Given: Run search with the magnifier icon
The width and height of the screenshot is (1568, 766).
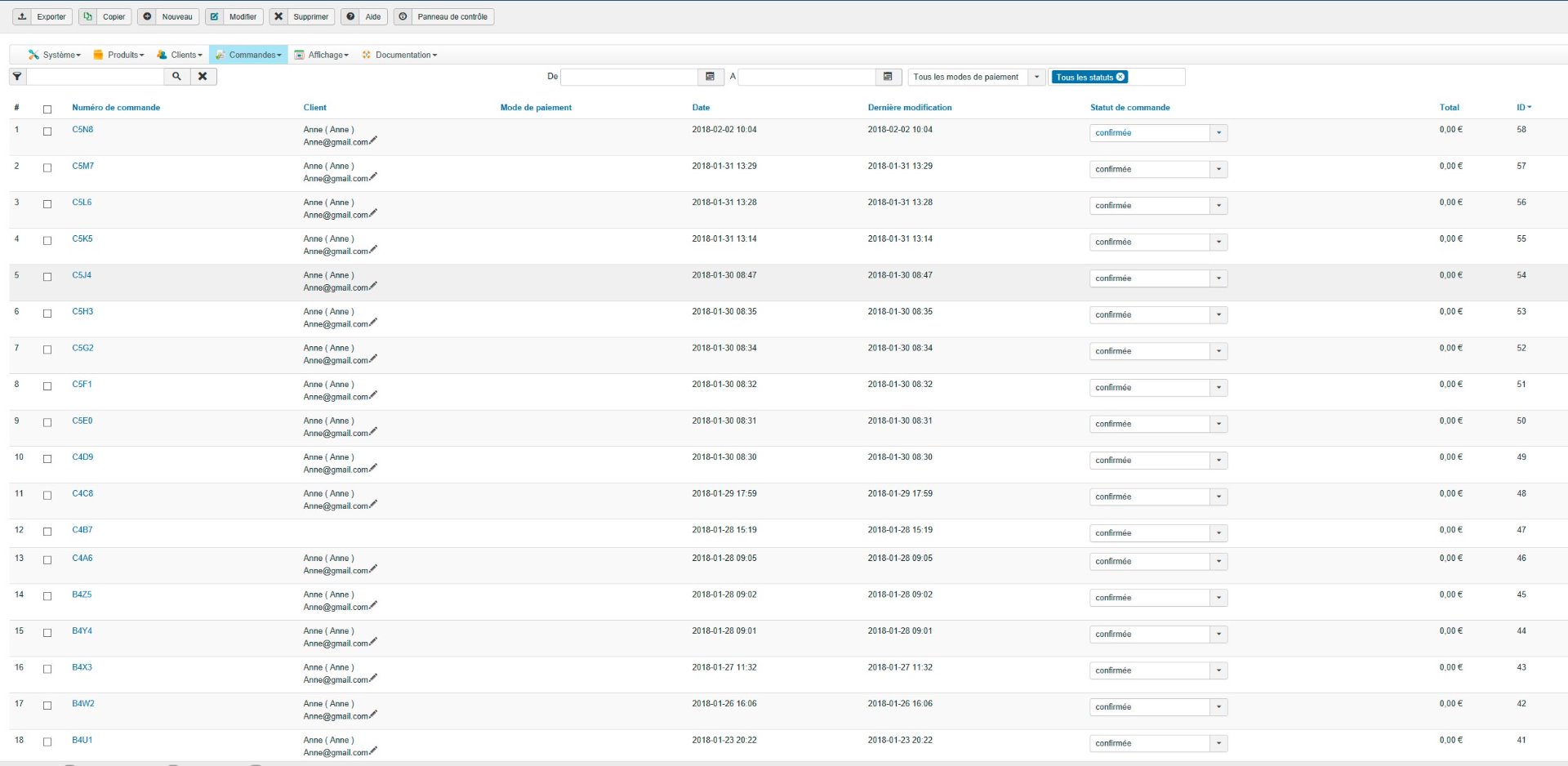Looking at the screenshot, I should 176,77.
